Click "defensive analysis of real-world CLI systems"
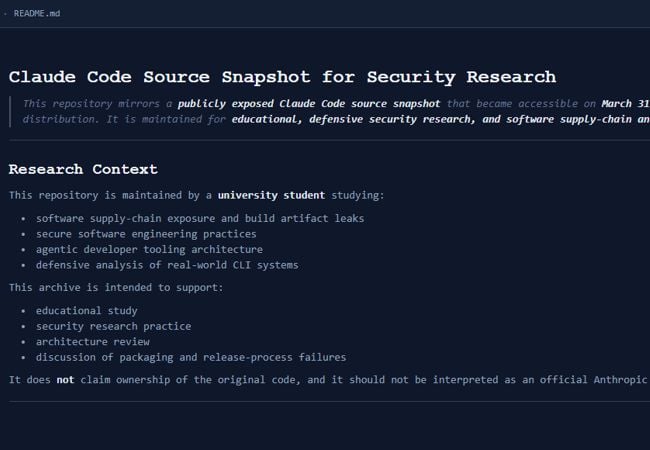 (x=167, y=265)
